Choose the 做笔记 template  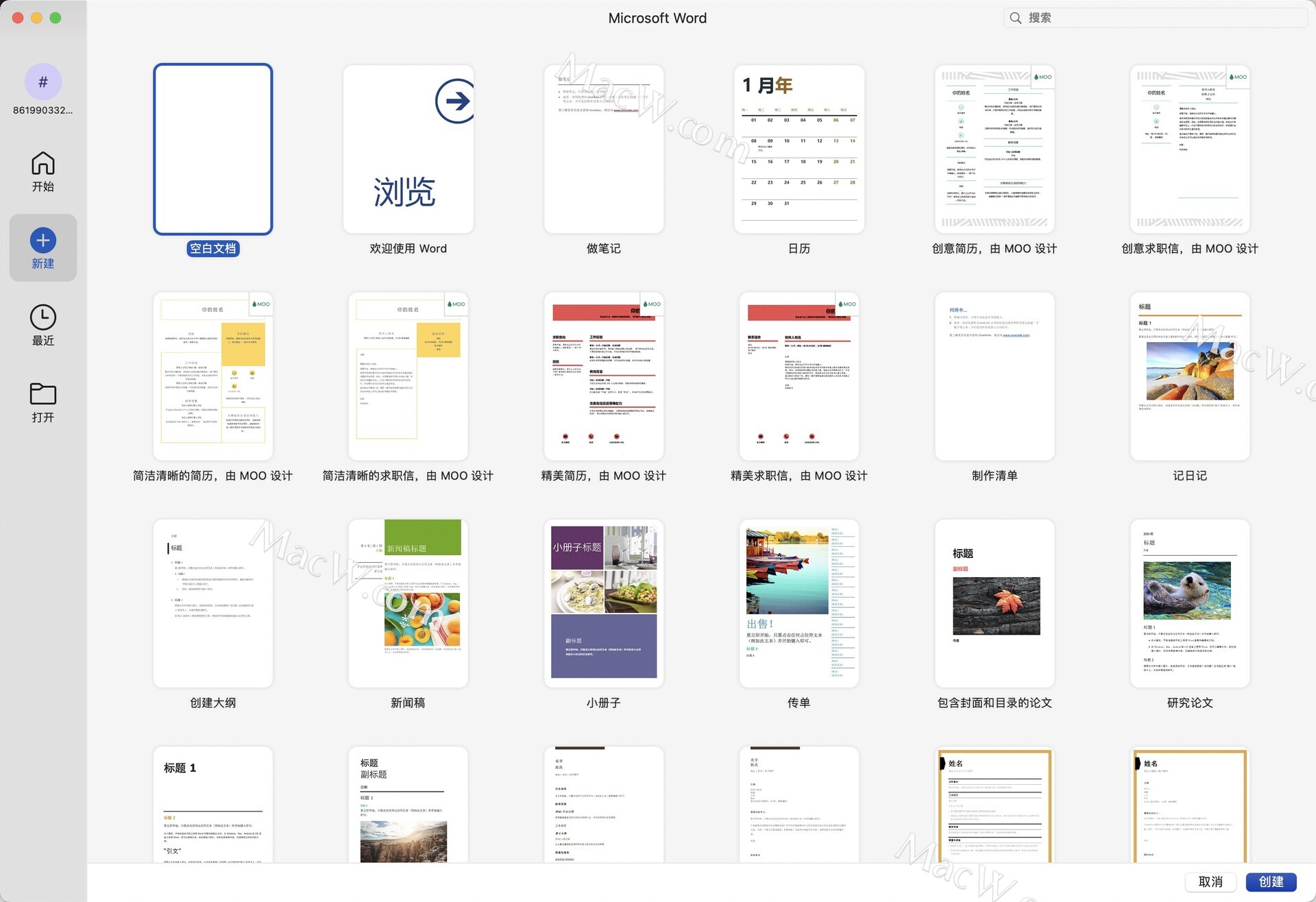[x=604, y=149]
